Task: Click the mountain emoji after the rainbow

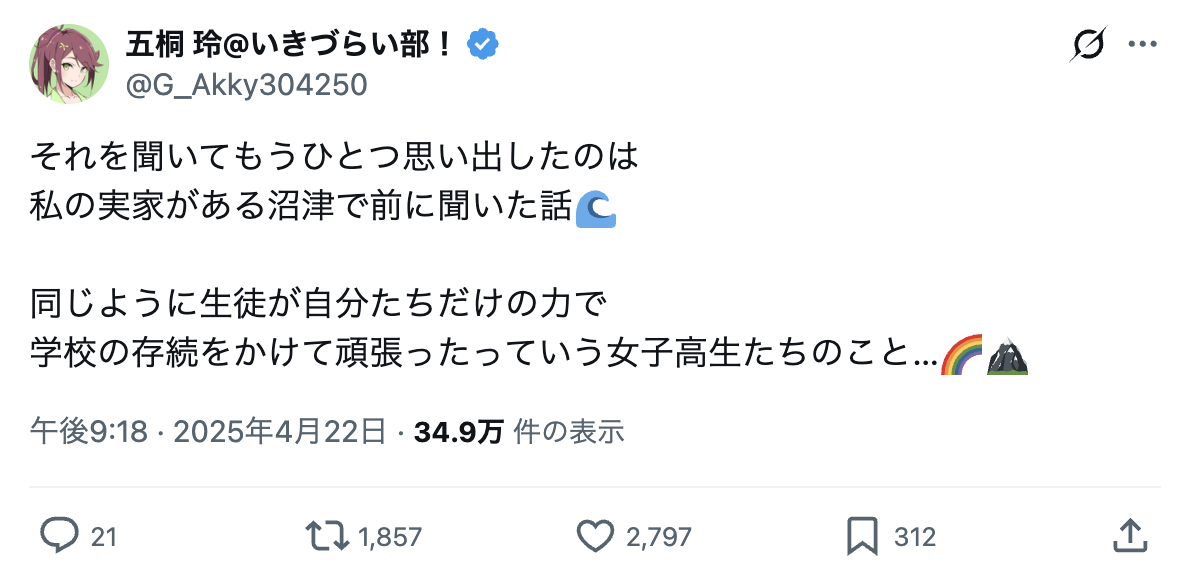Action: point(1008,353)
